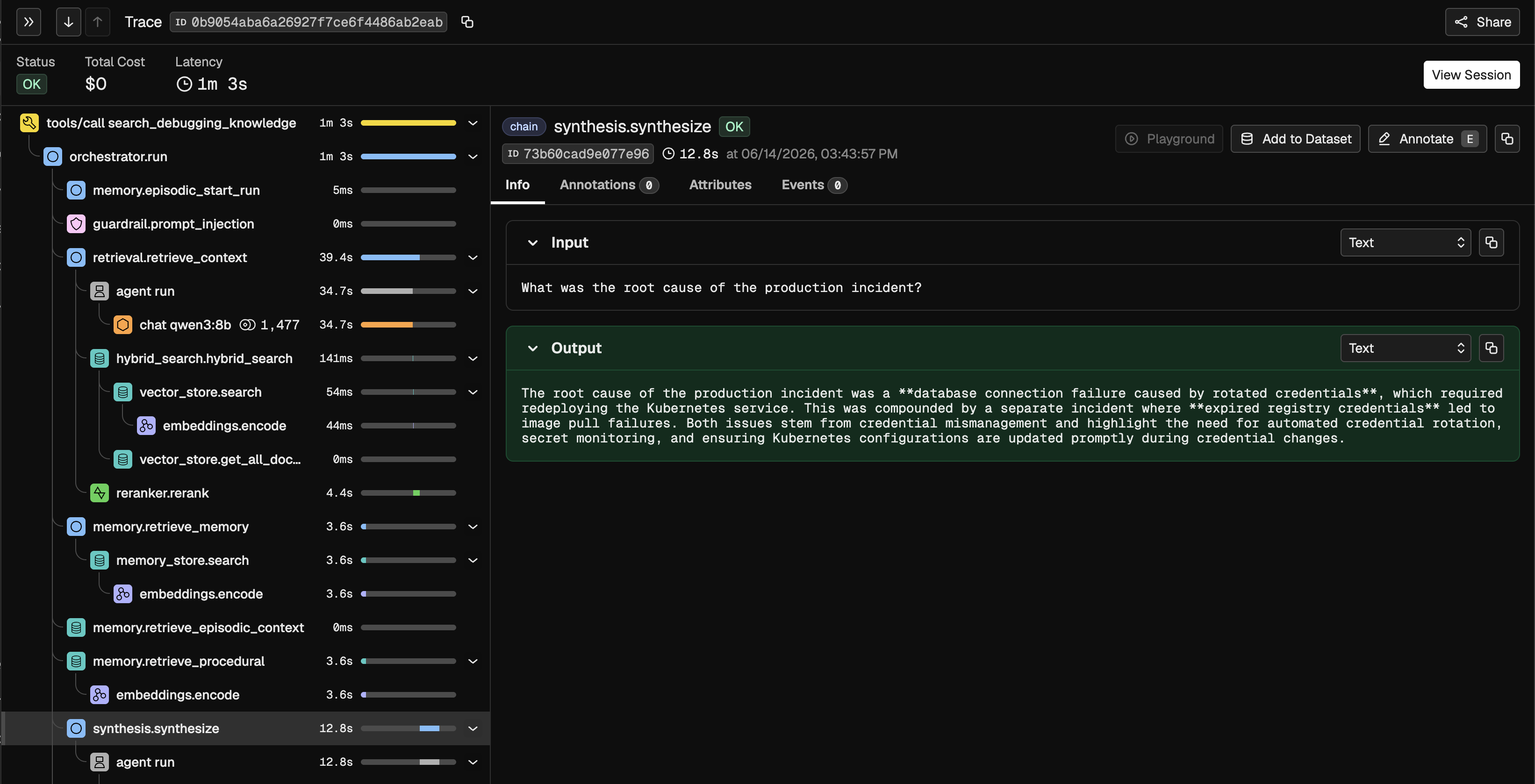The height and width of the screenshot is (784, 1535).
Task: Click the latency value 1m 3s
Action: [222, 84]
